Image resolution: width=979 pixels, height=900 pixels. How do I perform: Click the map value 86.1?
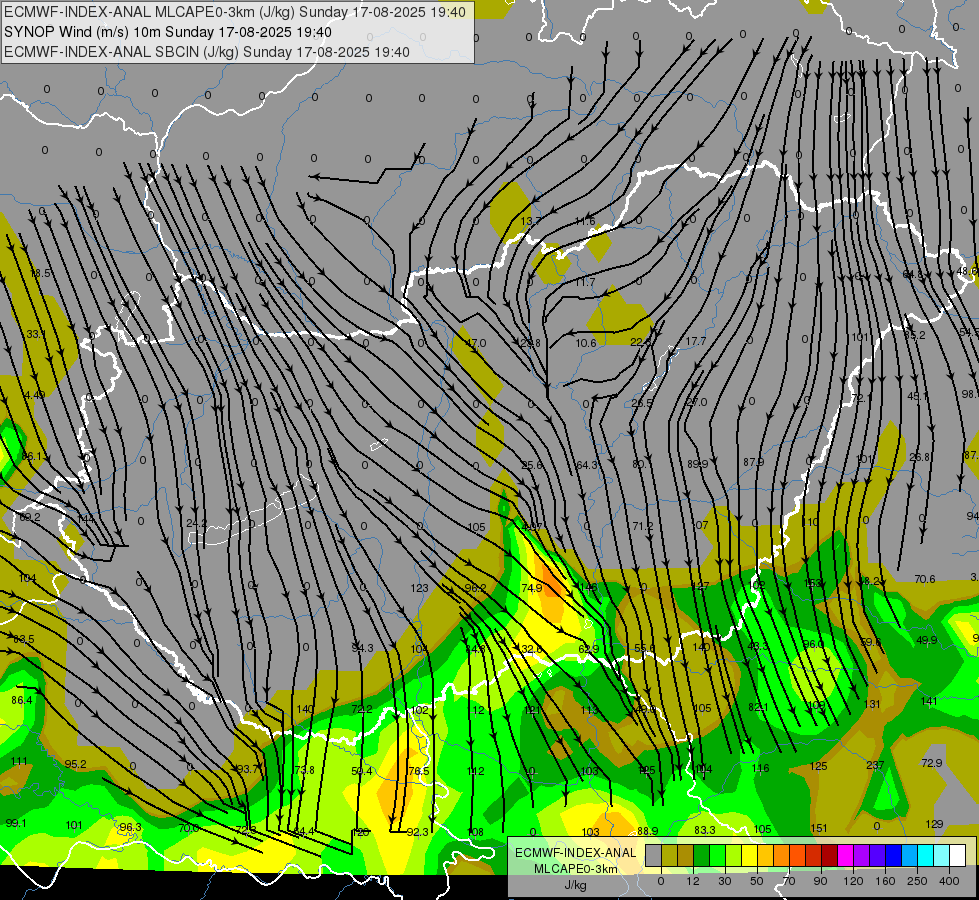pyautogui.click(x=32, y=457)
